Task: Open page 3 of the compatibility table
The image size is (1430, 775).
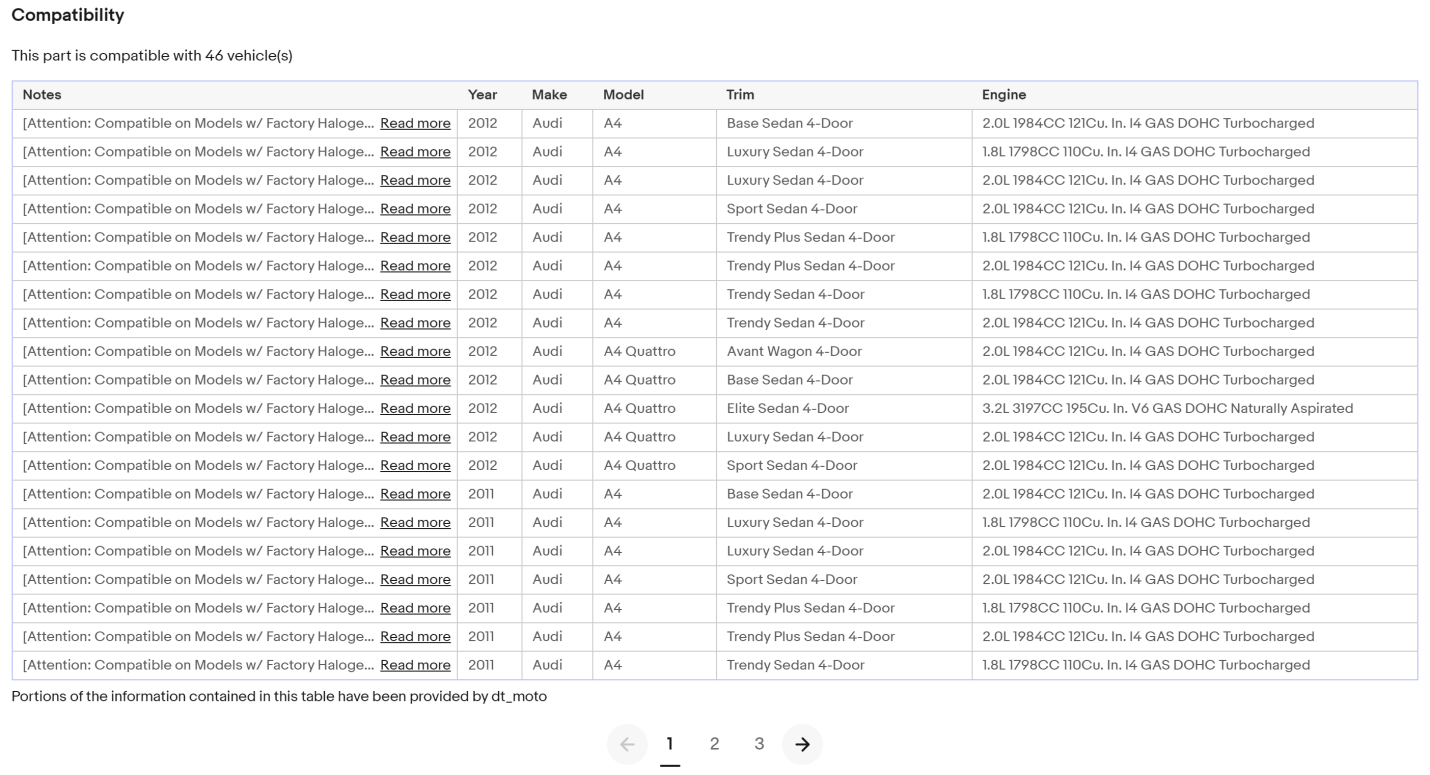Action: click(759, 744)
